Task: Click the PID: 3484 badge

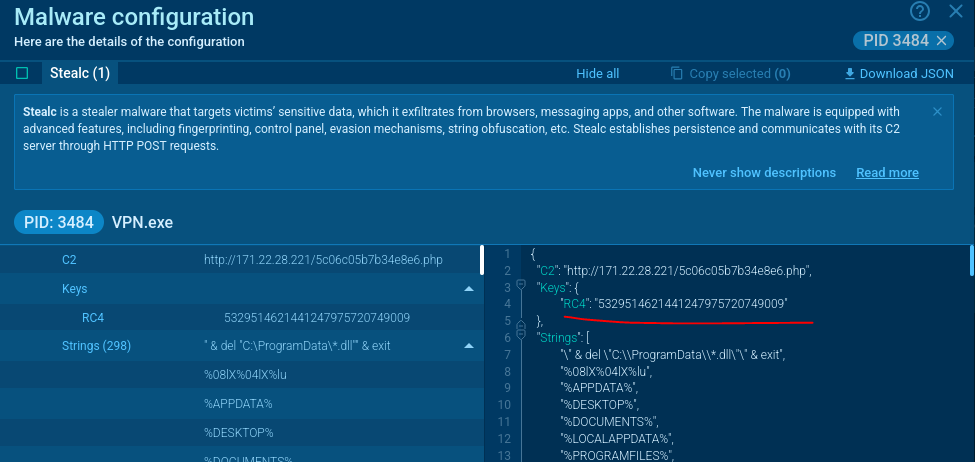Action: click(x=58, y=222)
